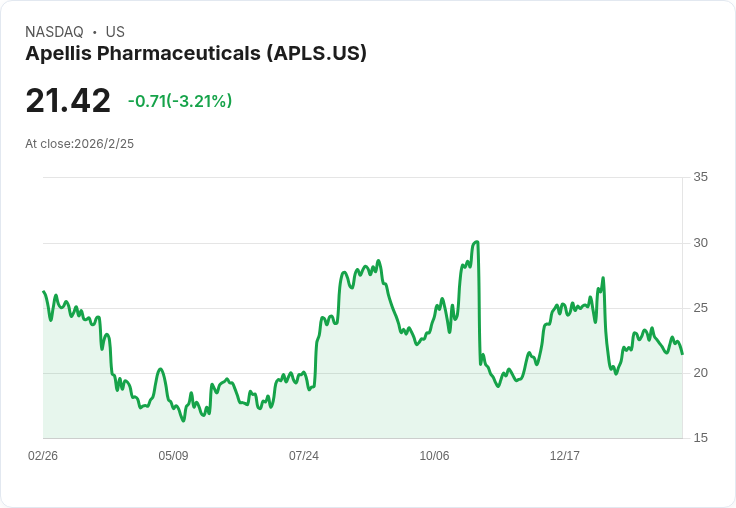Open the Apellis Pharmaceuticals (APLS.US) title
The image size is (736, 508).
click(196, 53)
